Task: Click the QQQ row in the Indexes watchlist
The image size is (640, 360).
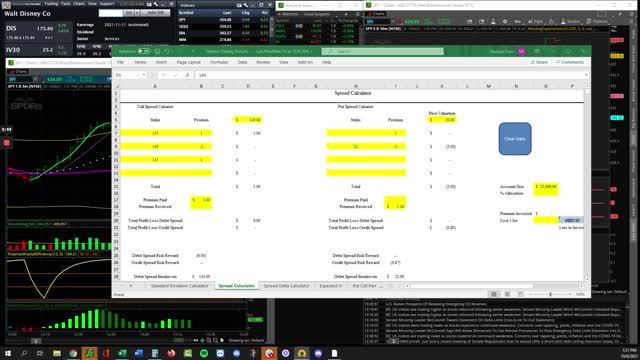Action: tap(224, 27)
